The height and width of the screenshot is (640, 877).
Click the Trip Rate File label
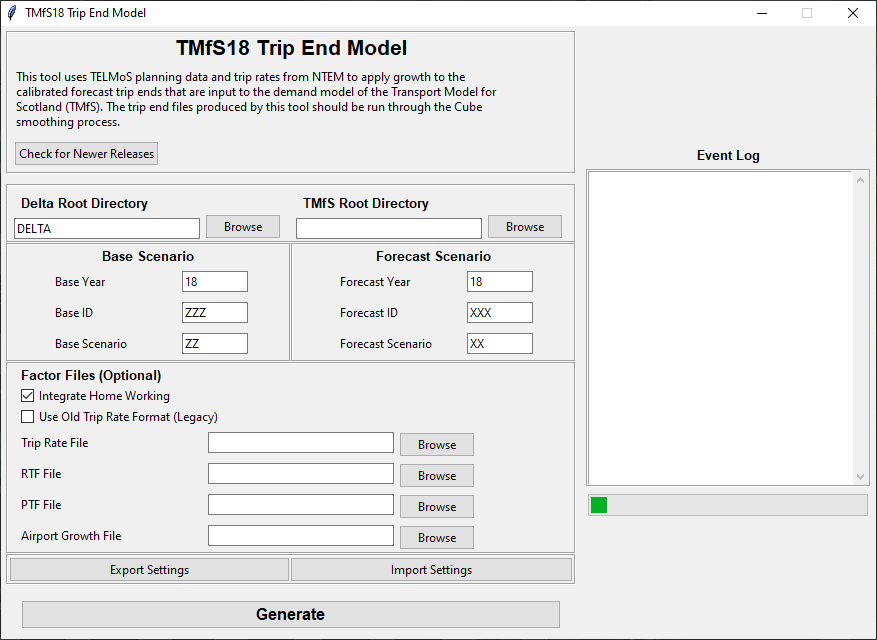click(x=55, y=443)
